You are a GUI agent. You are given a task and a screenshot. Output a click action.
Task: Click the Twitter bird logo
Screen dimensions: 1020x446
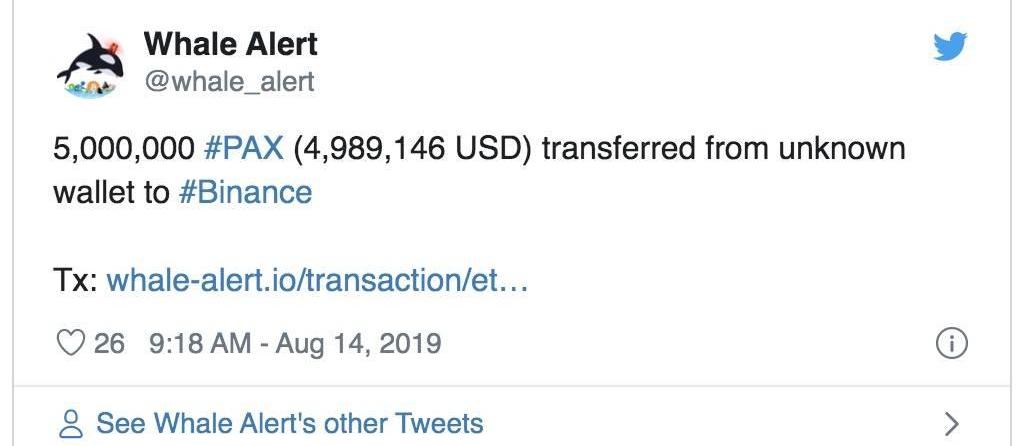point(950,47)
